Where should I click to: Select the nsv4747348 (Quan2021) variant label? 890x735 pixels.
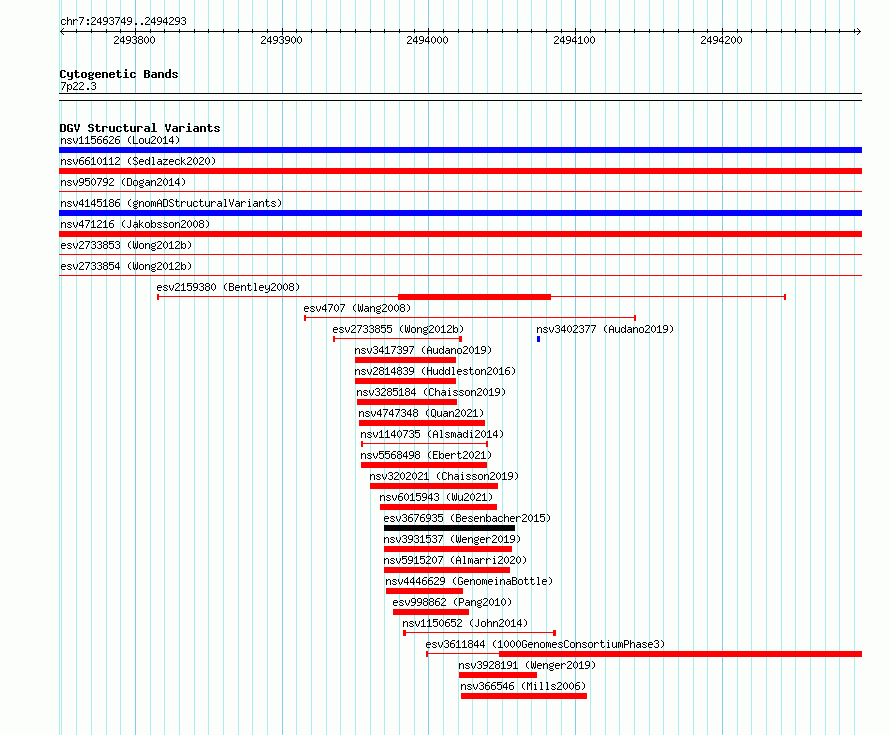click(421, 413)
